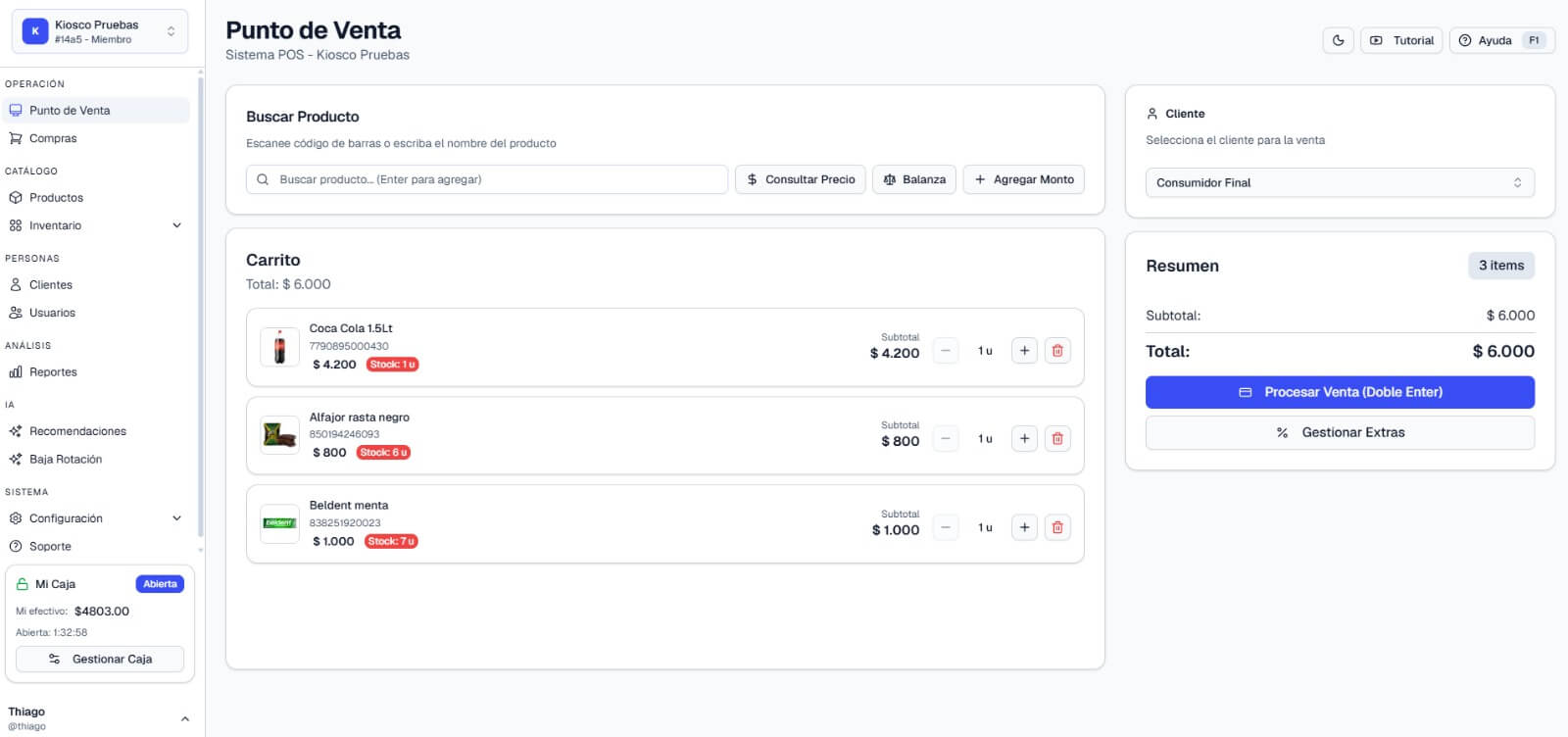Toggle dark mode moon icon

tap(1338, 40)
